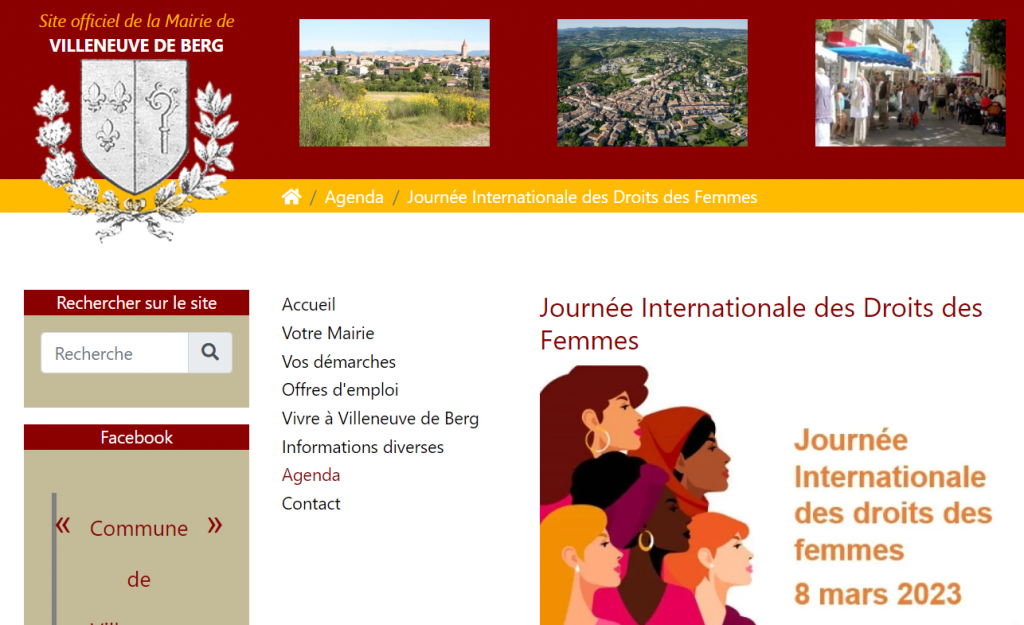Open Accueil in the side menu
This screenshot has width=1024, height=625.
coord(308,304)
